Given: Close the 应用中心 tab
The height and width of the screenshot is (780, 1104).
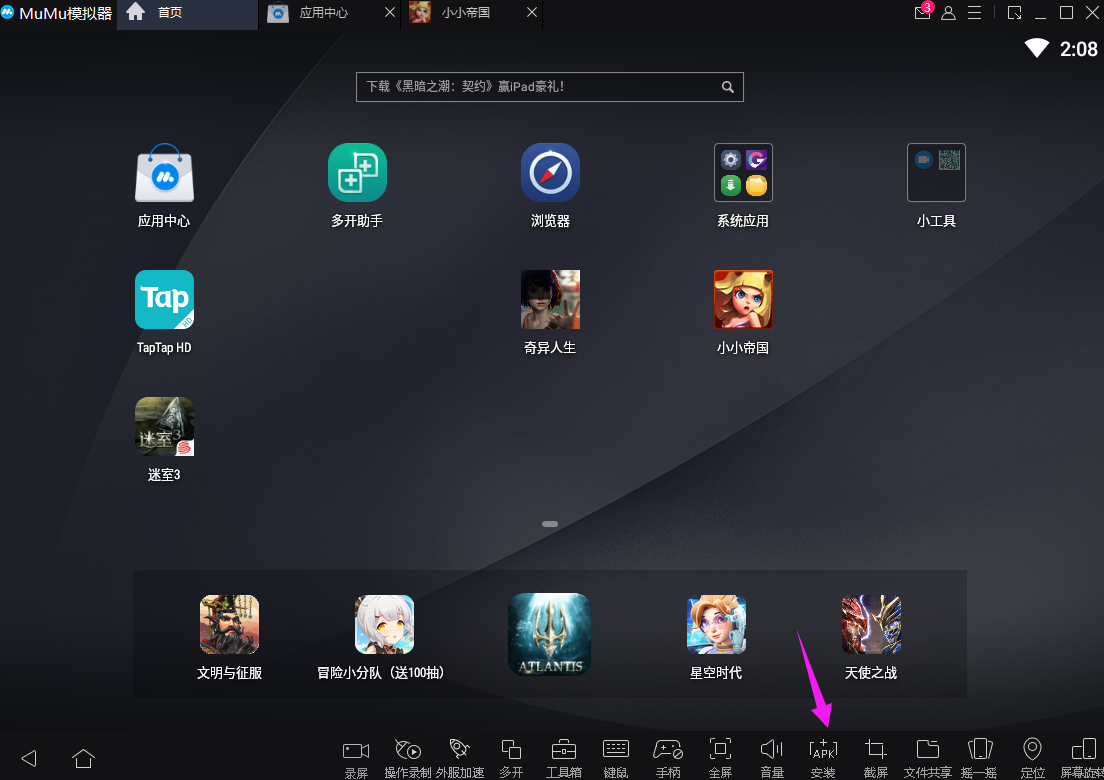Looking at the screenshot, I should [x=389, y=13].
